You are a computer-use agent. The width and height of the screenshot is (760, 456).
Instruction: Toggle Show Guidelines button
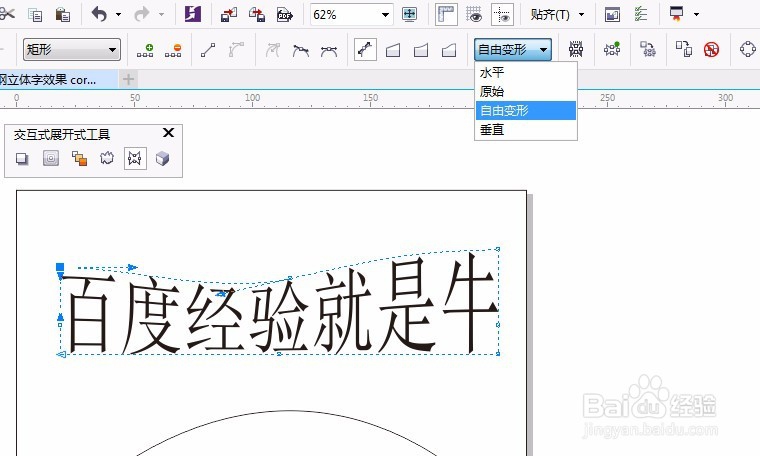[503, 15]
